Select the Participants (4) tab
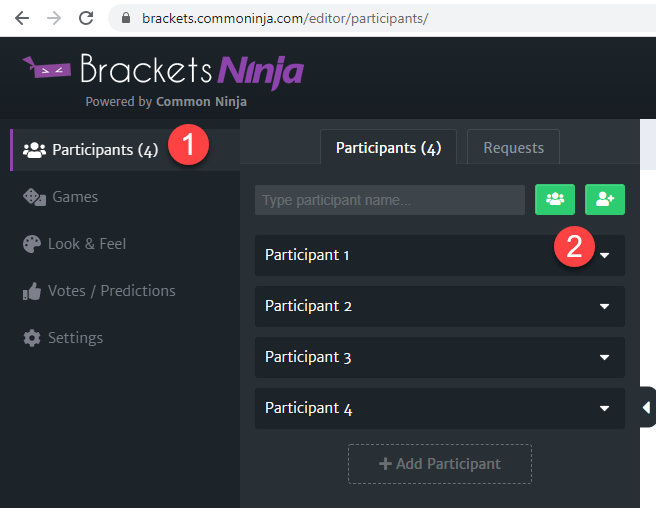Viewport: 656px width, 508px height. [388, 147]
